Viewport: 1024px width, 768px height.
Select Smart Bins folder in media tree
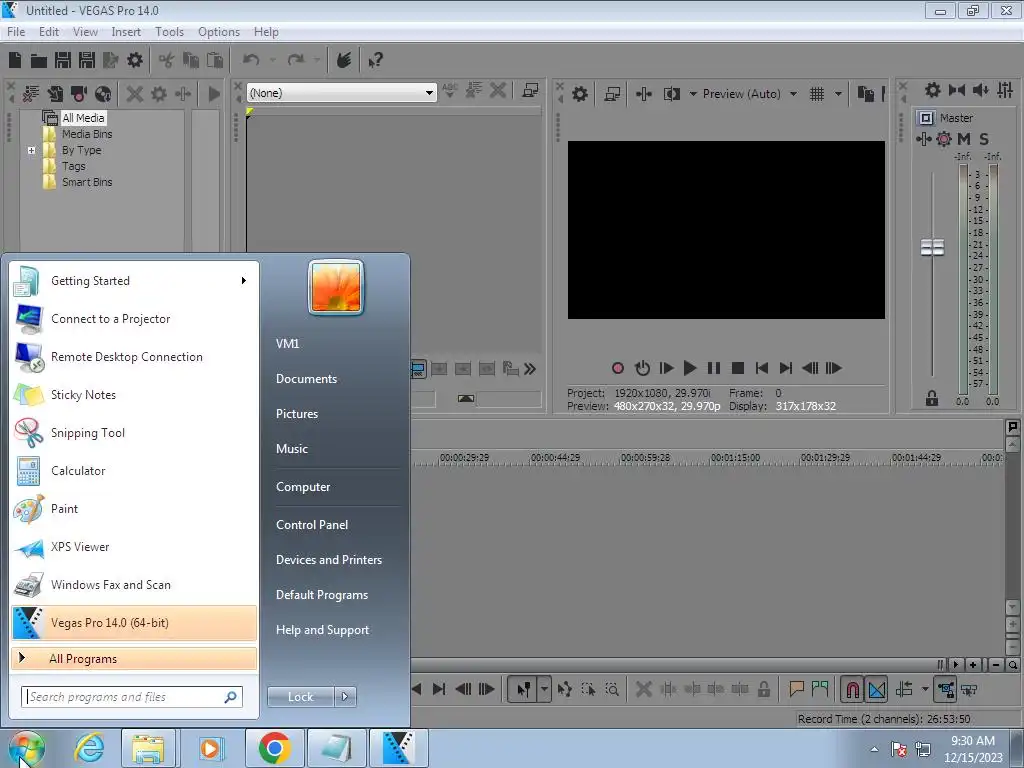[87, 182]
